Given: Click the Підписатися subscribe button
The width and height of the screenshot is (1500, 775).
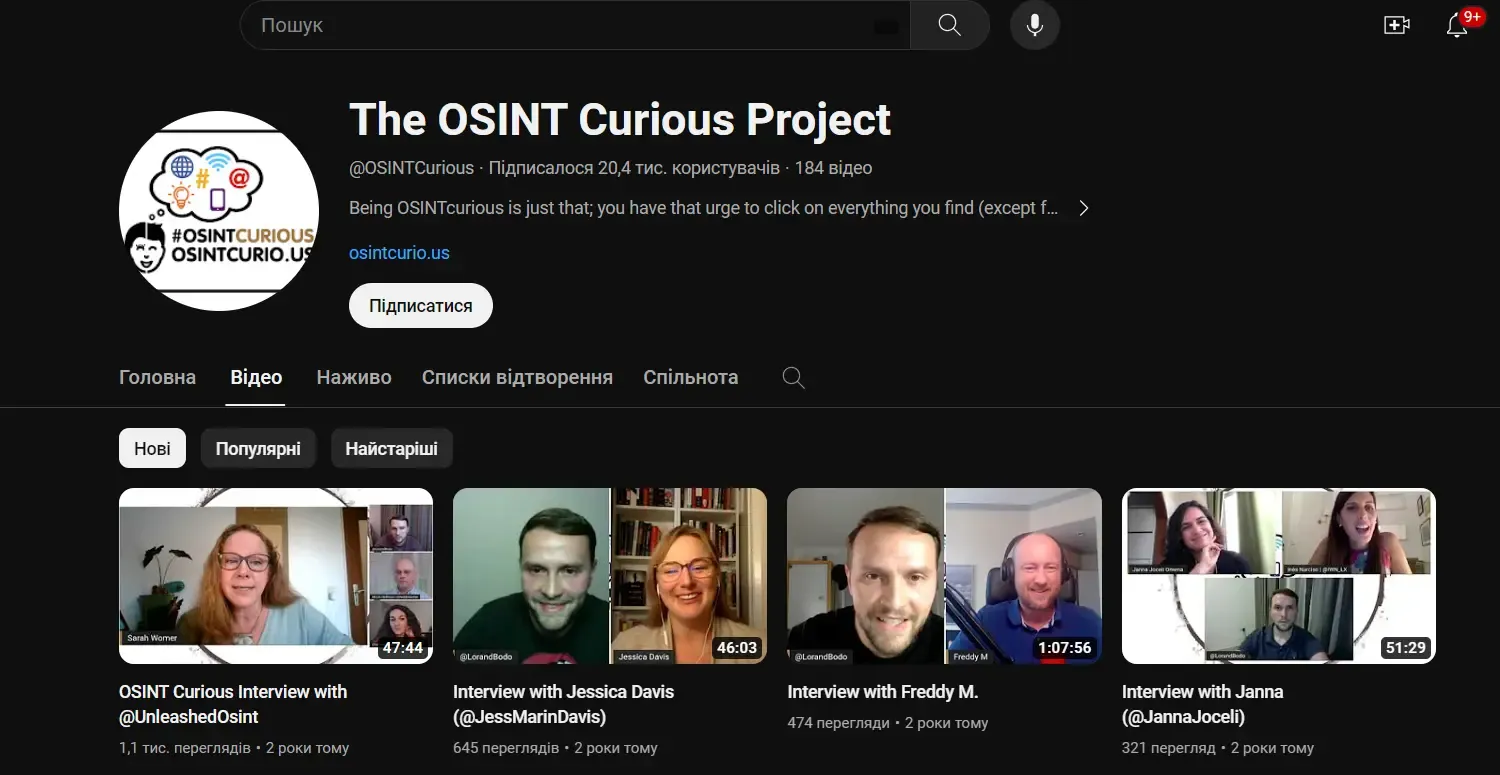Looking at the screenshot, I should [x=421, y=306].
